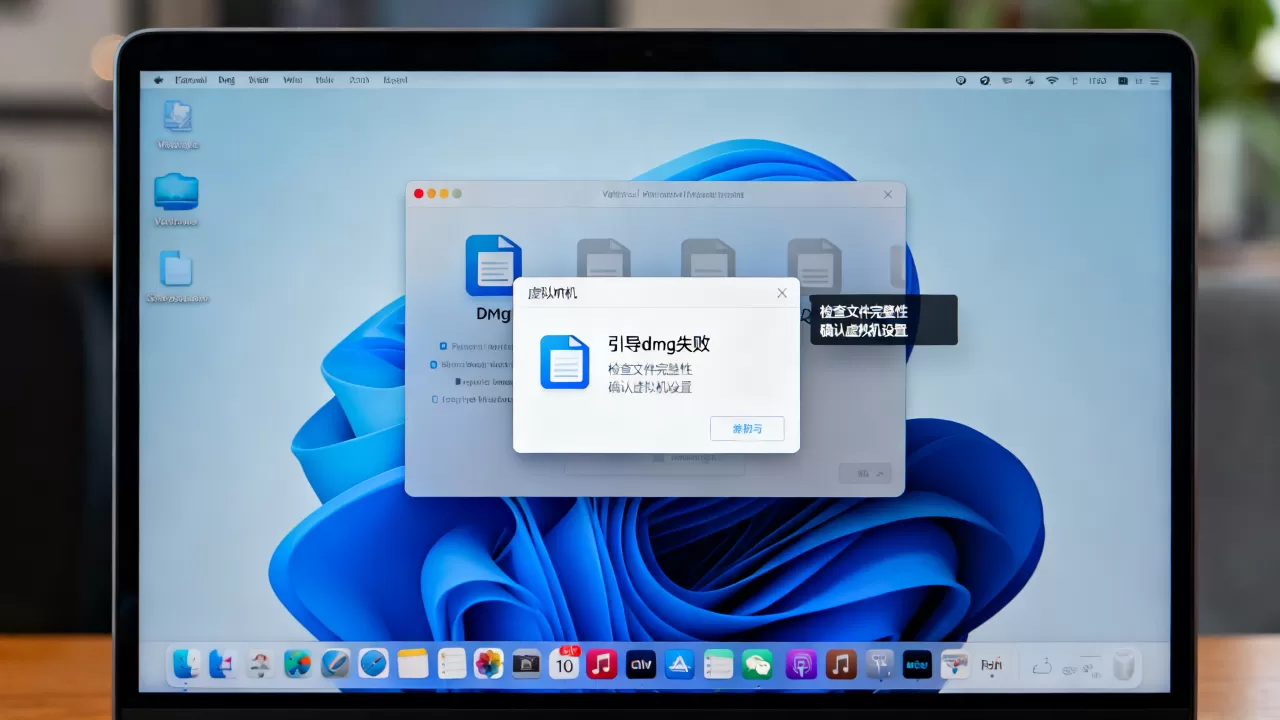Open the brown music note app
The width and height of the screenshot is (1280, 720).
click(841, 663)
